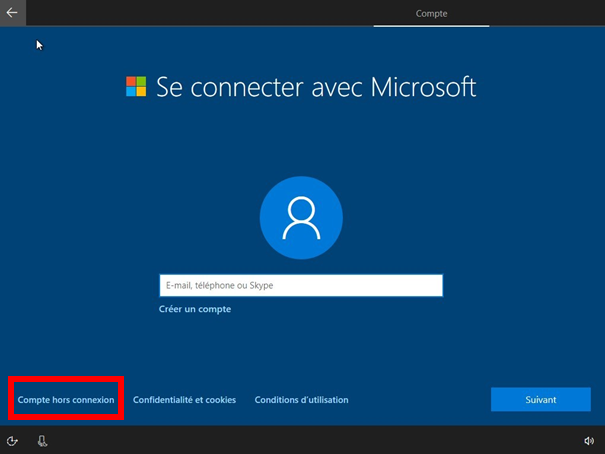Click the user avatar circle
Screen dimensions: 605x454
point(301,218)
